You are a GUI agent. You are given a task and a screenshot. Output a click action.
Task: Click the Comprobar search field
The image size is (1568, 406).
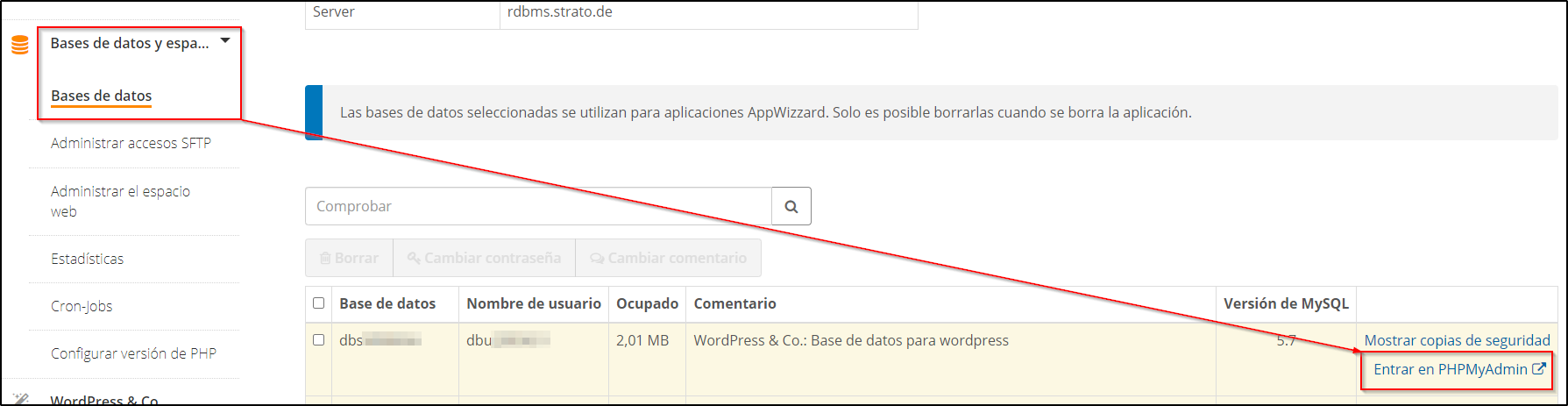(538, 206)
